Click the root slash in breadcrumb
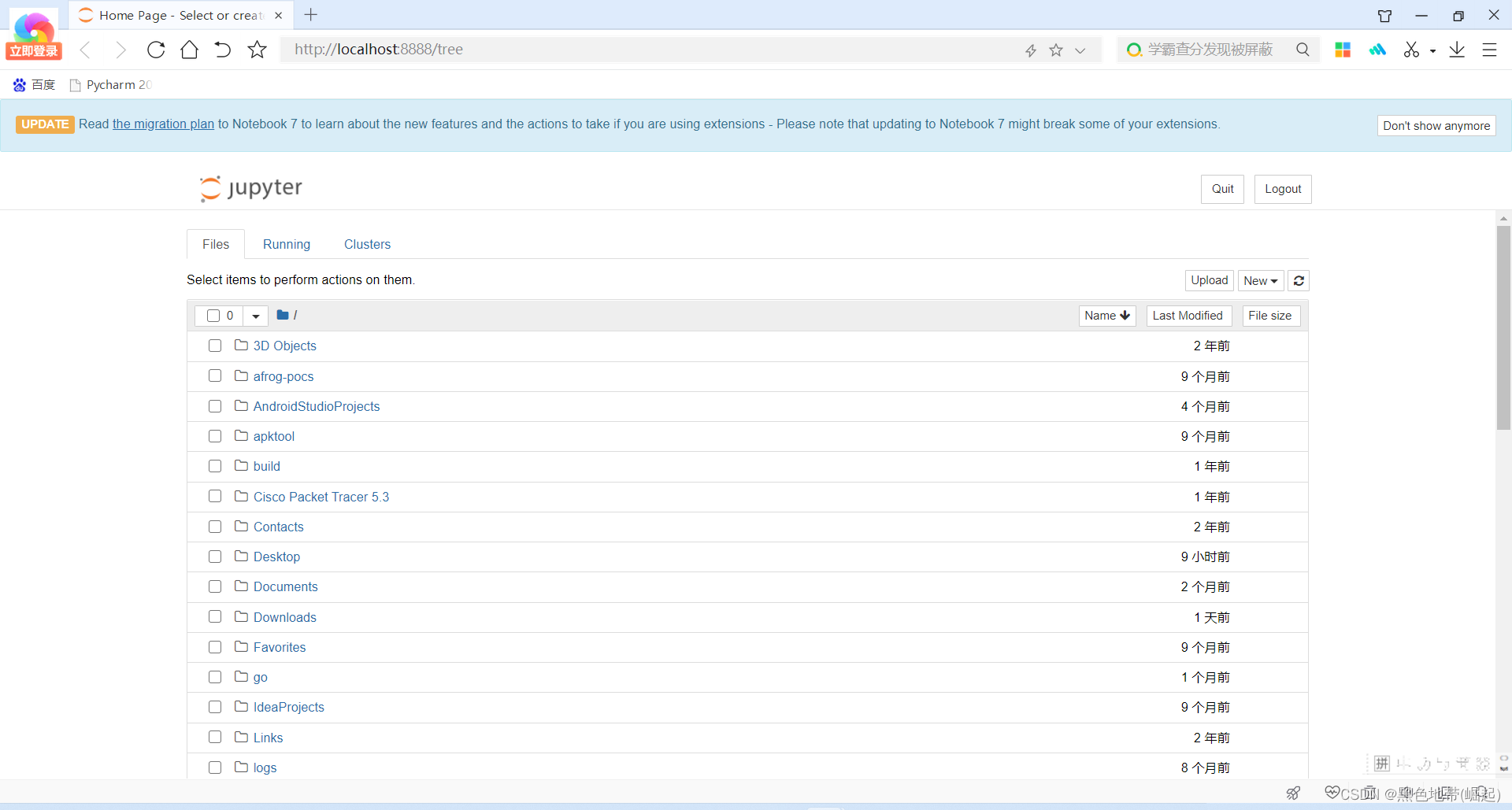The width and height of the screenshot is (1512, 810). [x=295, y=315]
